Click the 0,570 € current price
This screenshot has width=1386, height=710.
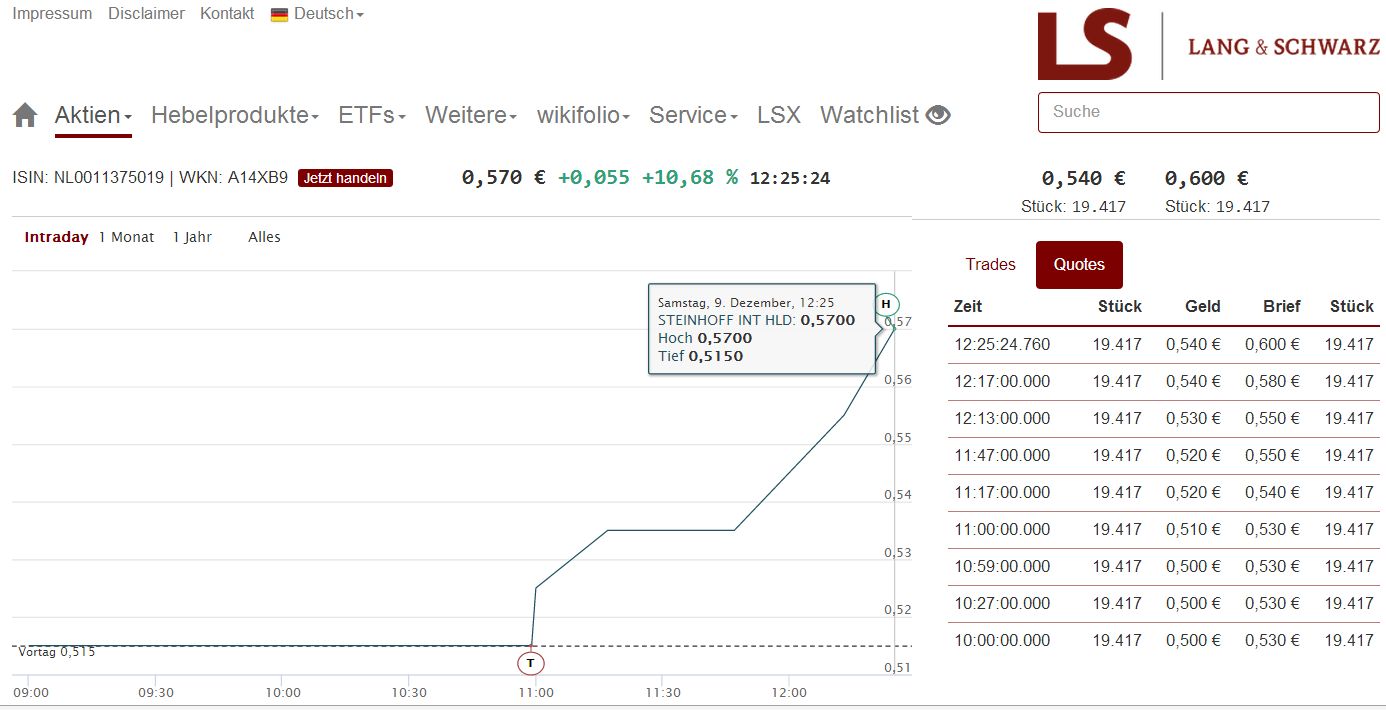[504, 178]
